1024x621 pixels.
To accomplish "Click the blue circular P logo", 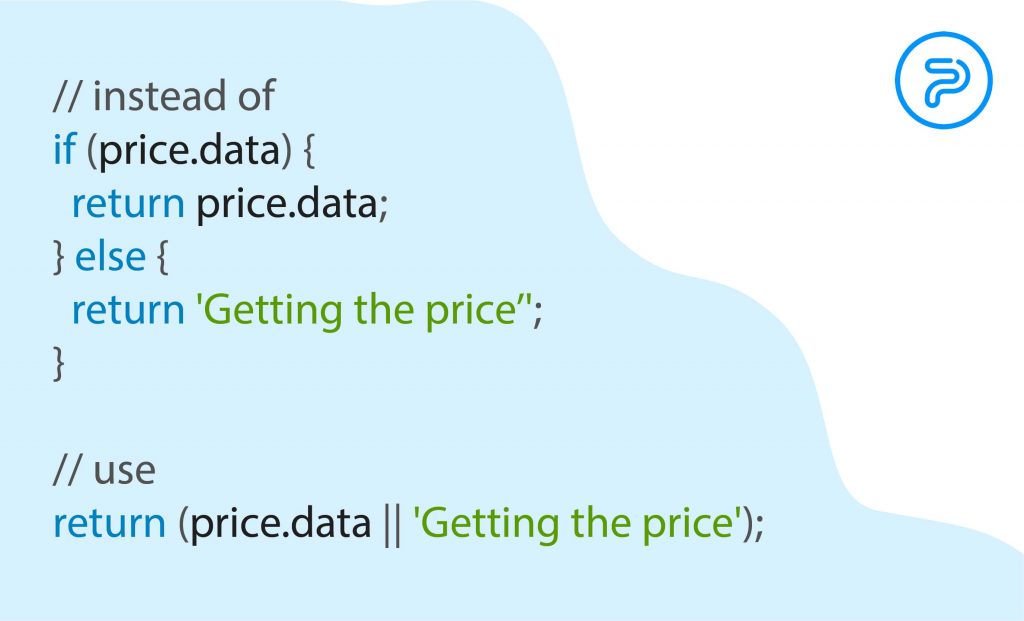I will click(x=944, y=80).
